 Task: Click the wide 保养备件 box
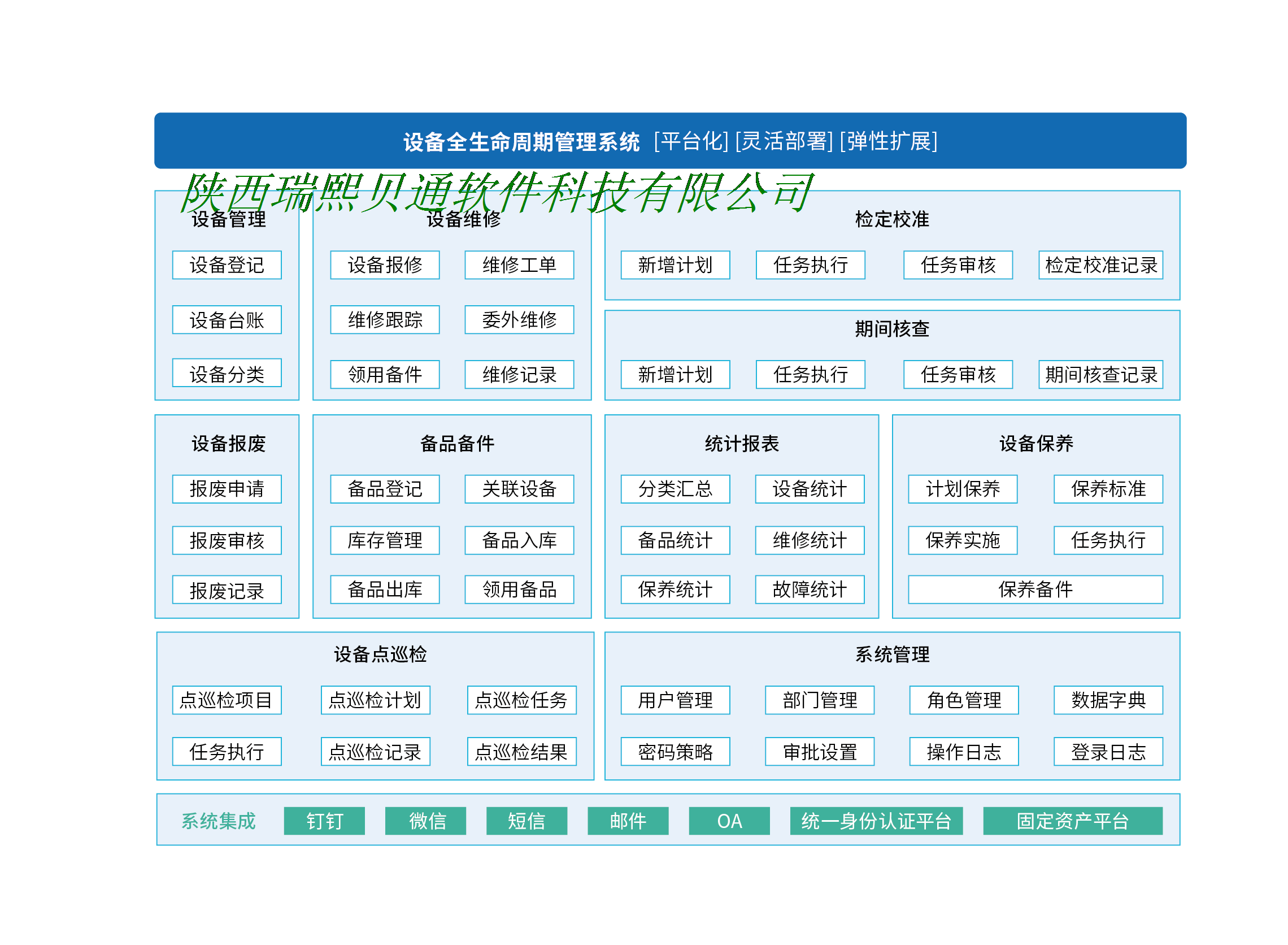coord(1035,589)
